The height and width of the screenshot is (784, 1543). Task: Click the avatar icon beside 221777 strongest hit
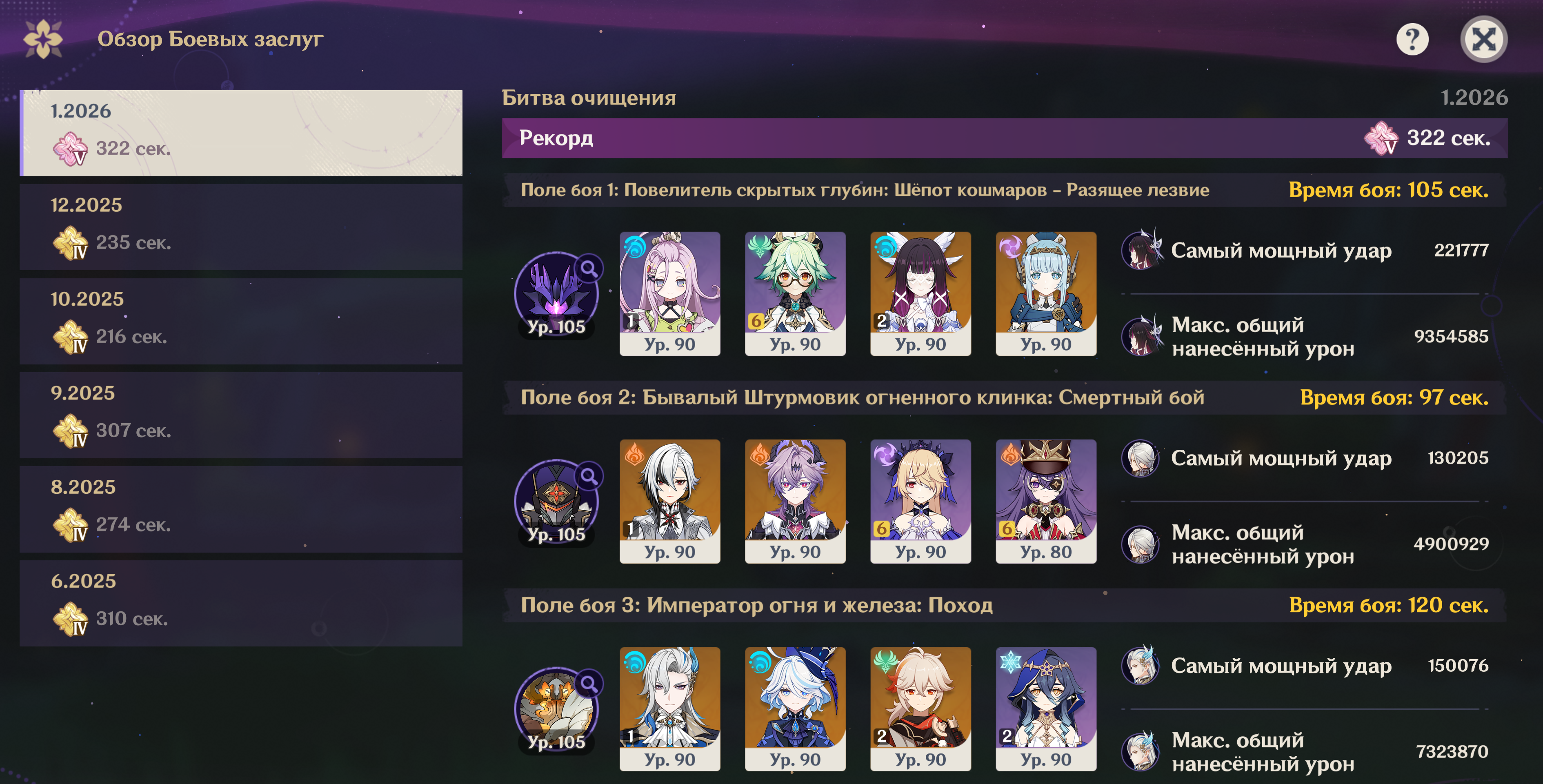(1141, 250)
